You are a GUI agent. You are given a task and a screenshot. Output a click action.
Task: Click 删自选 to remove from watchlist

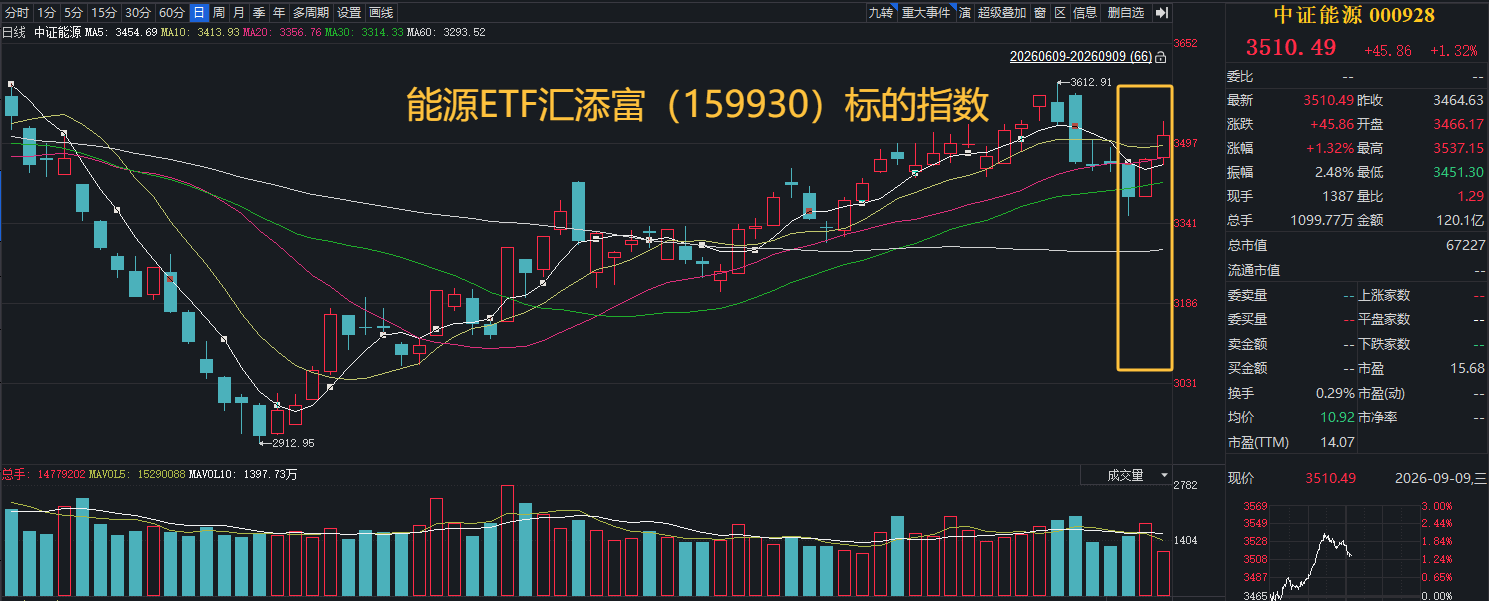click(1126, 13)
